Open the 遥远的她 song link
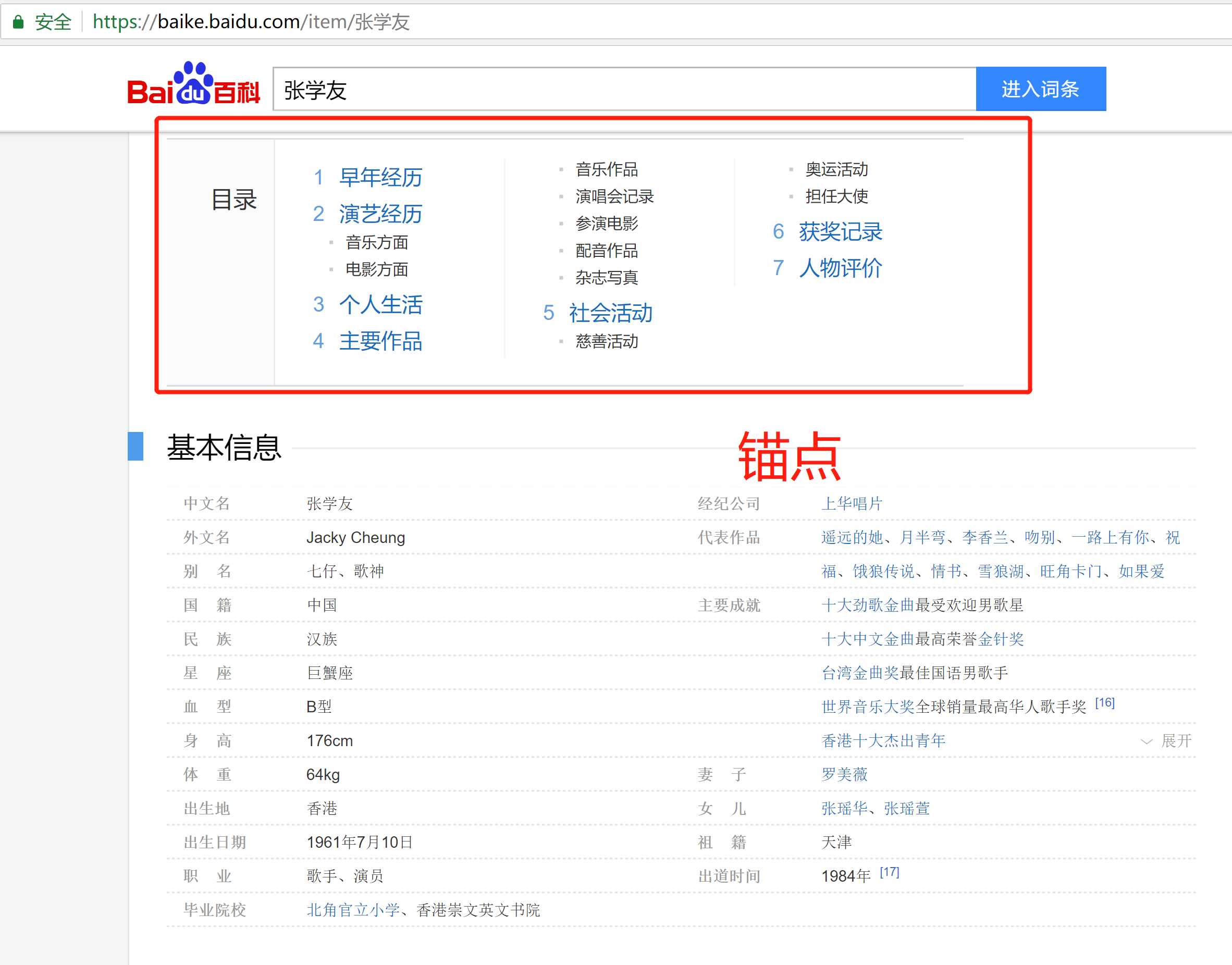1232x965 pixels. tap(852, 537)
